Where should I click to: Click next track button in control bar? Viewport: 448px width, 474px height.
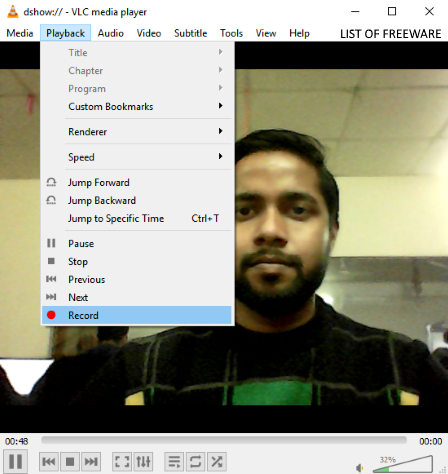91,462
